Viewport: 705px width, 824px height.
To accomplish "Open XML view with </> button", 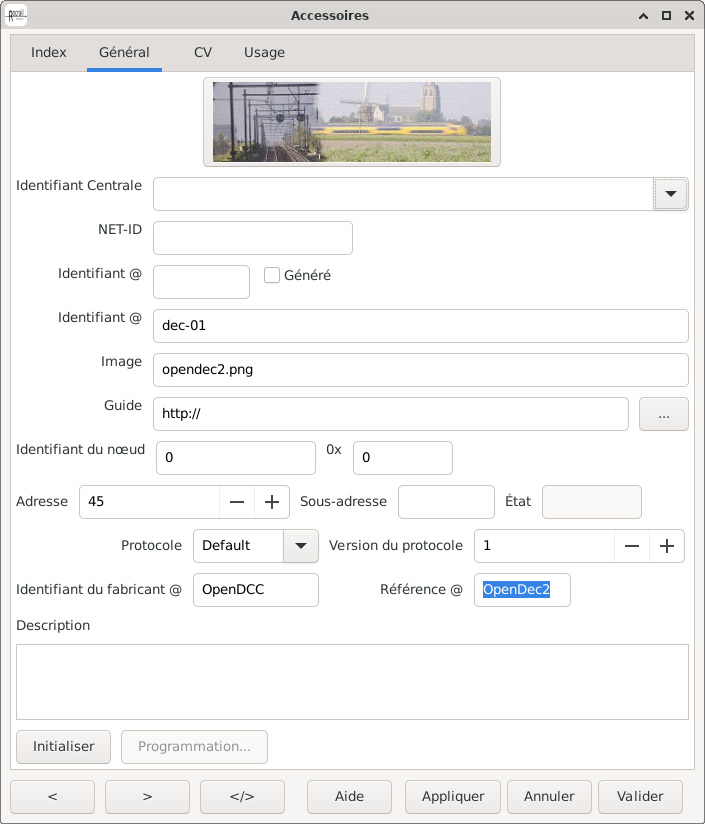I will click(242, 797).
